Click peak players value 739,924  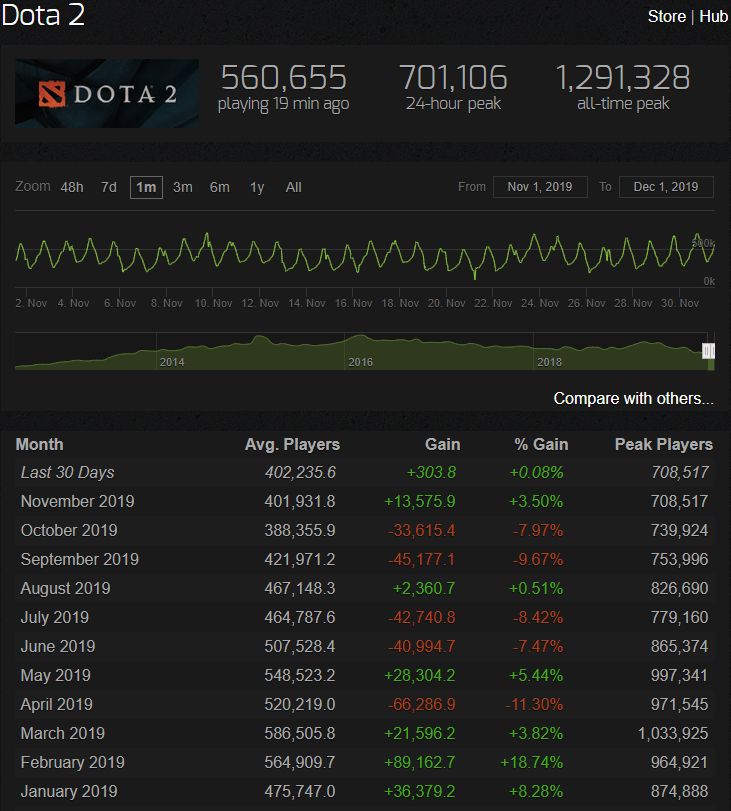click(679, 530)
